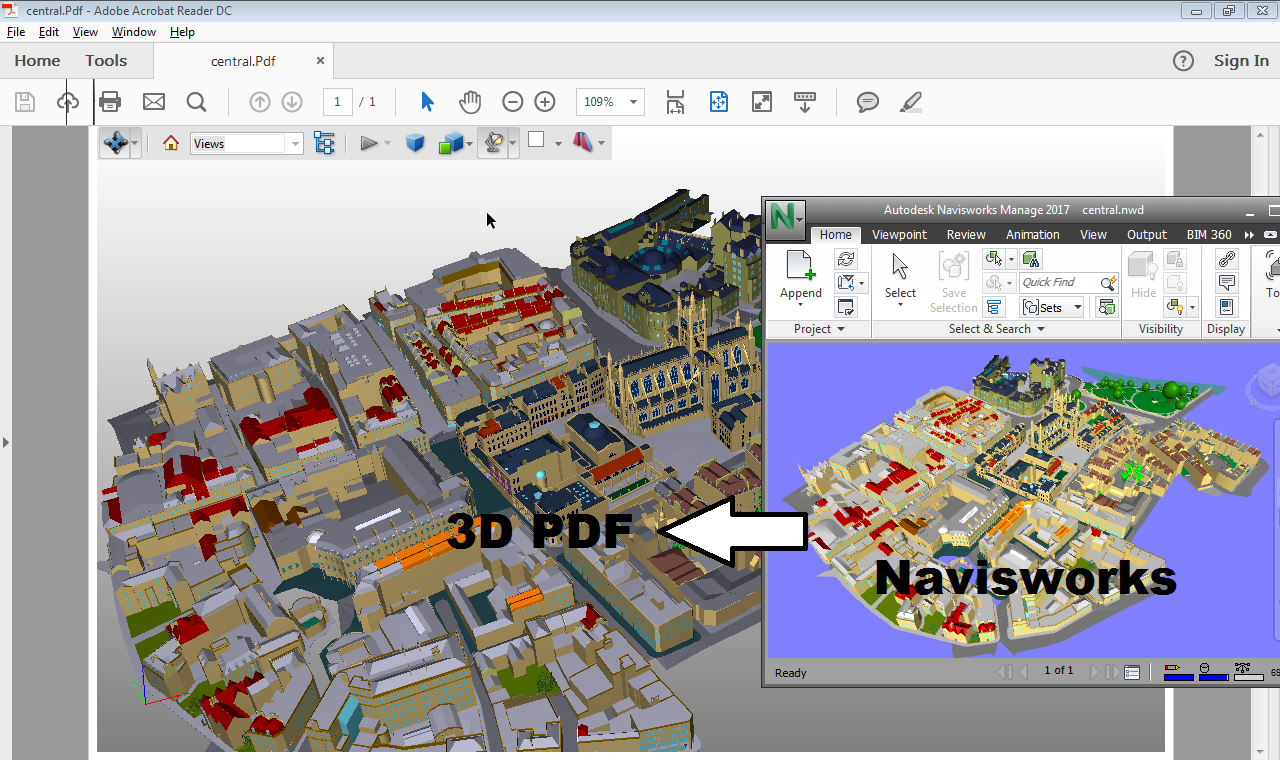Screen dimensions: 1280x760
Task: Click the Sign In link
Action: click(x=1241, y=61)
